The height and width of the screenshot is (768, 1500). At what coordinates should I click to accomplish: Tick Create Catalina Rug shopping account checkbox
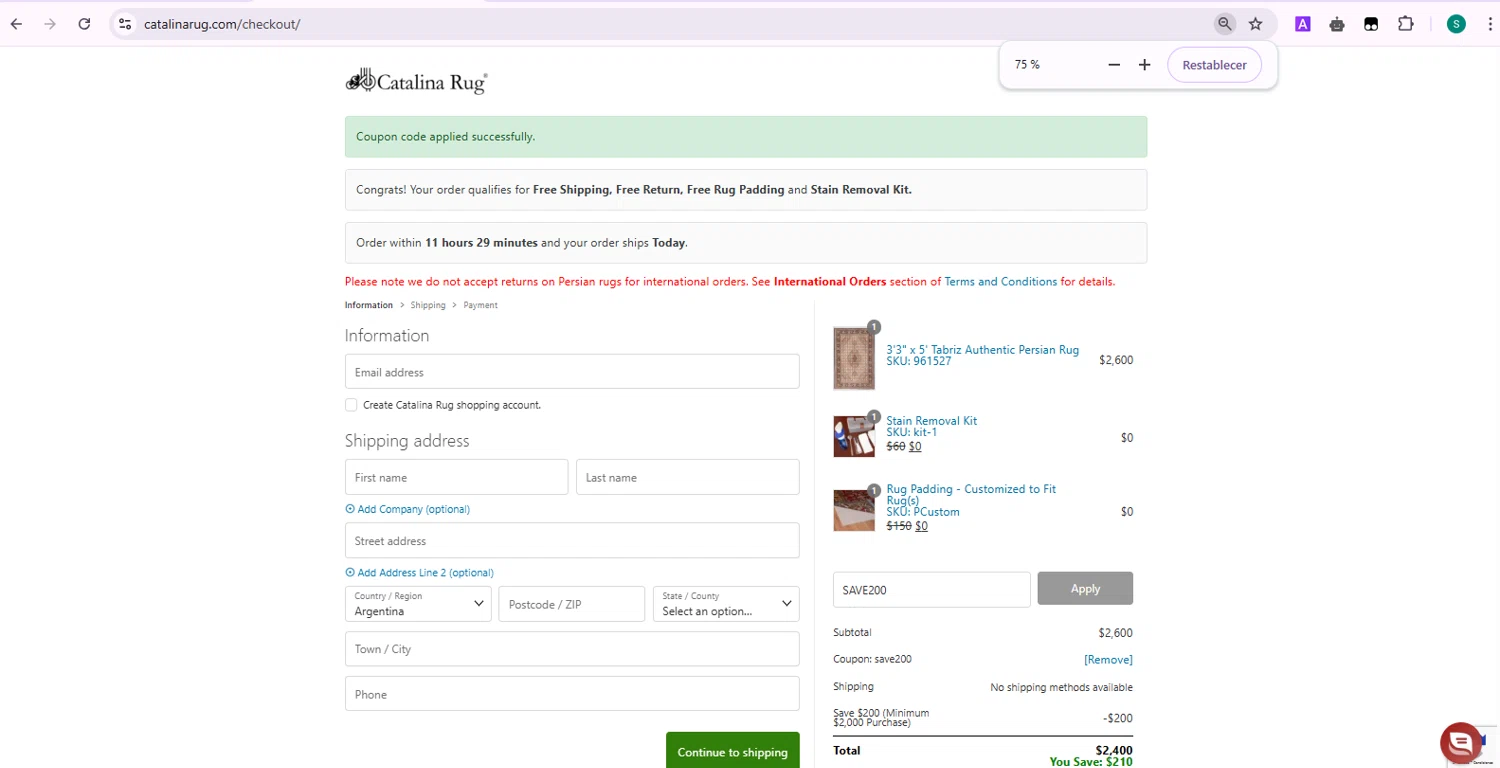pos(351,405)
